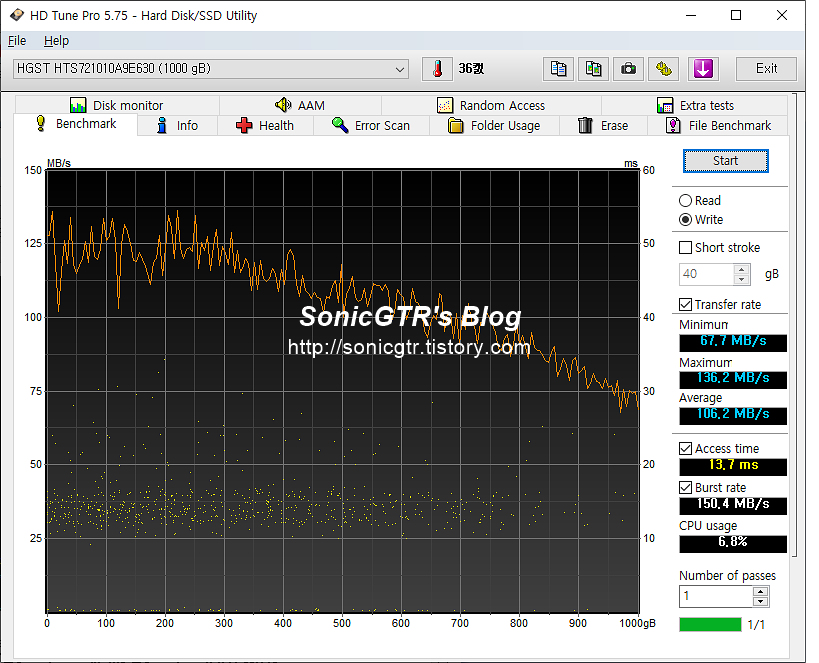Click the Number of passes field
Image resolution: width=819 pixels, height=663 pixels.
(x=716, y=596)
